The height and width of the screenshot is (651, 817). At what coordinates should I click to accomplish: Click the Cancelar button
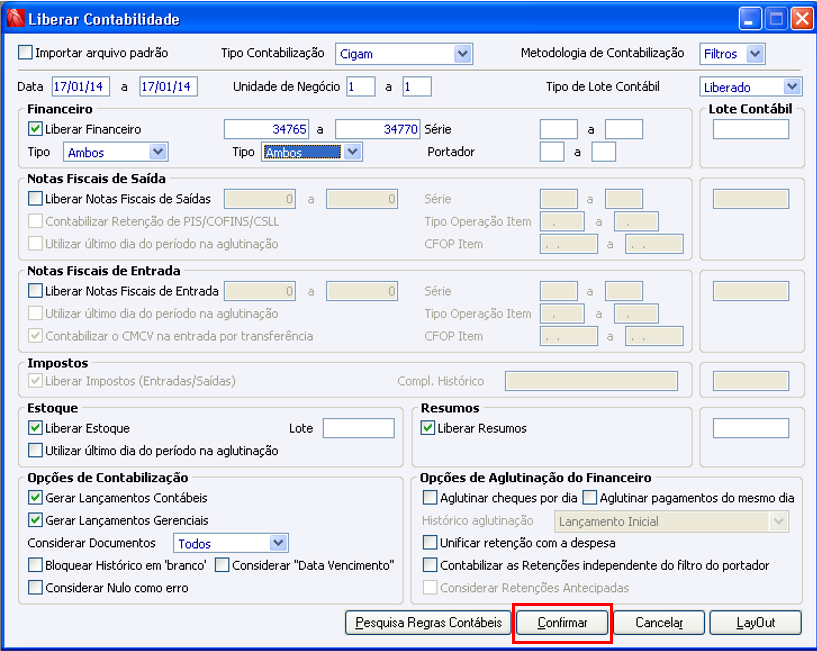point(659,622)
